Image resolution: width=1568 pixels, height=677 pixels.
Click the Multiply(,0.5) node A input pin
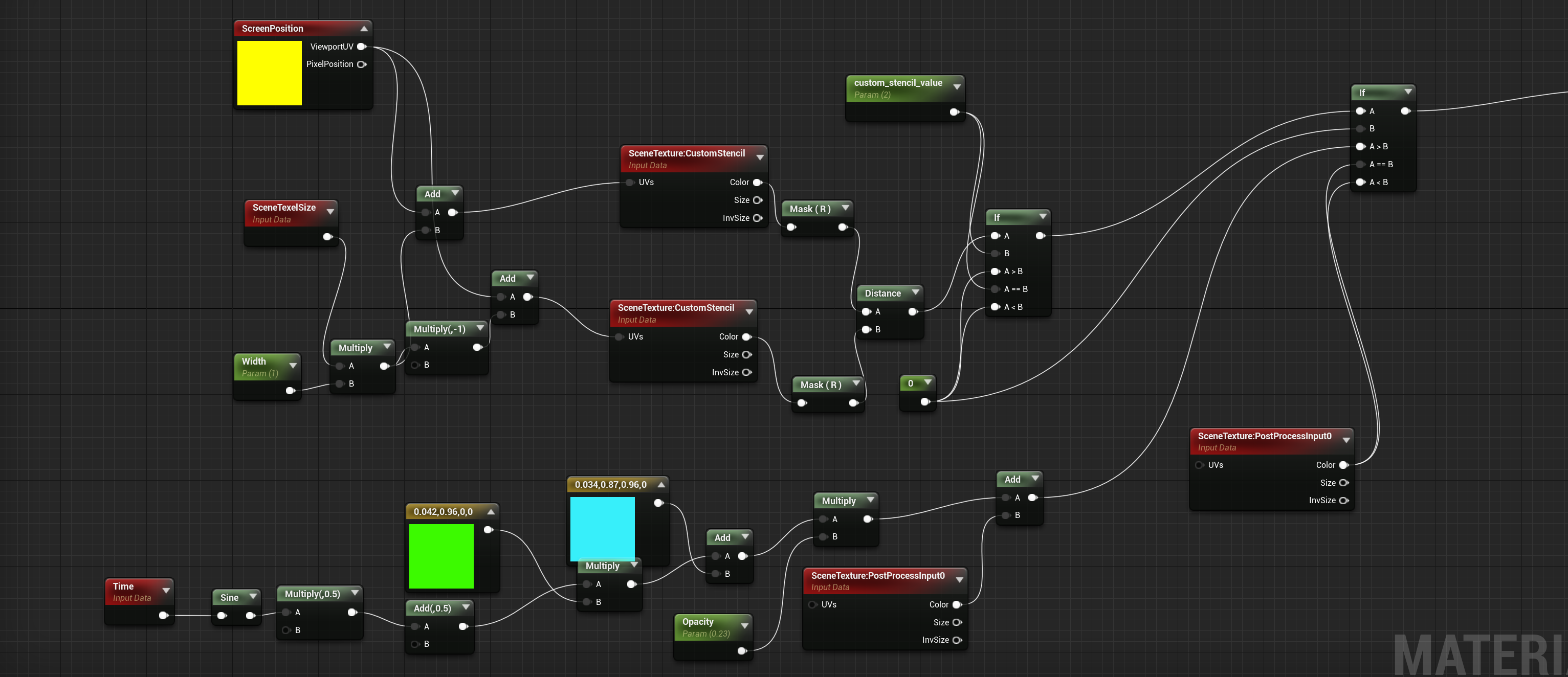(x=286, y=613)
